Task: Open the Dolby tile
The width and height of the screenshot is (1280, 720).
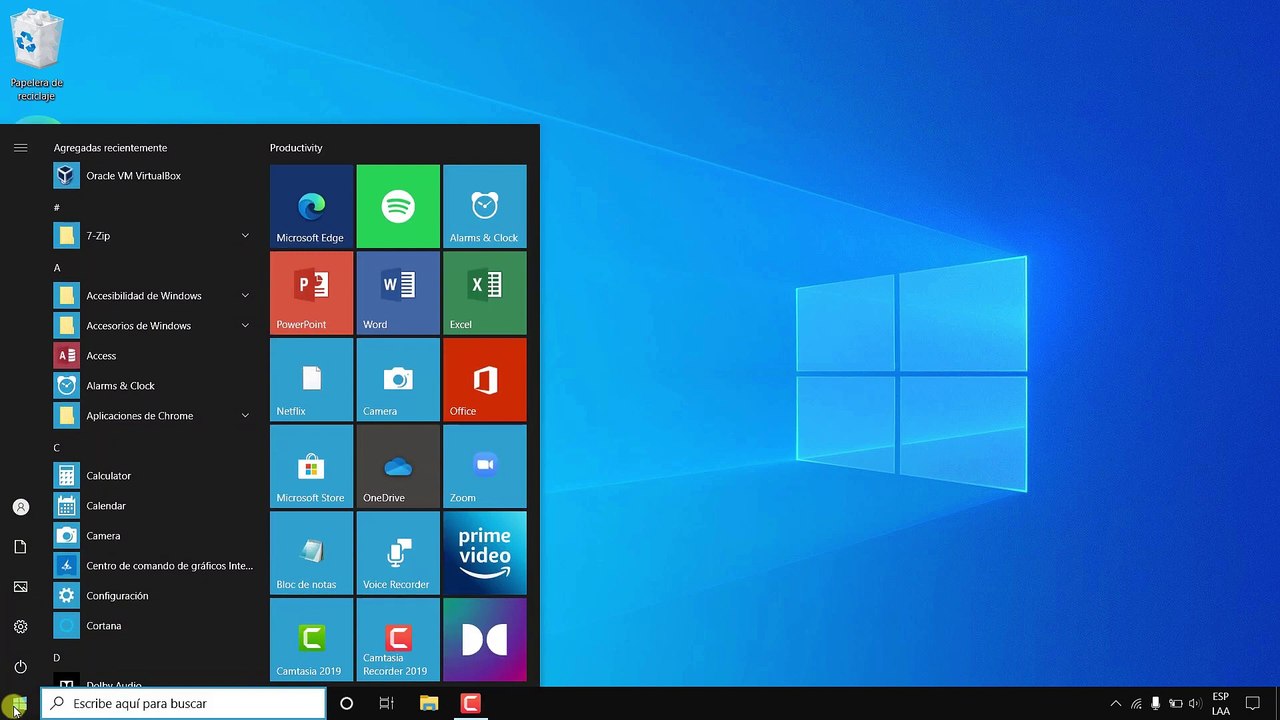Action: tap(485, 640)
